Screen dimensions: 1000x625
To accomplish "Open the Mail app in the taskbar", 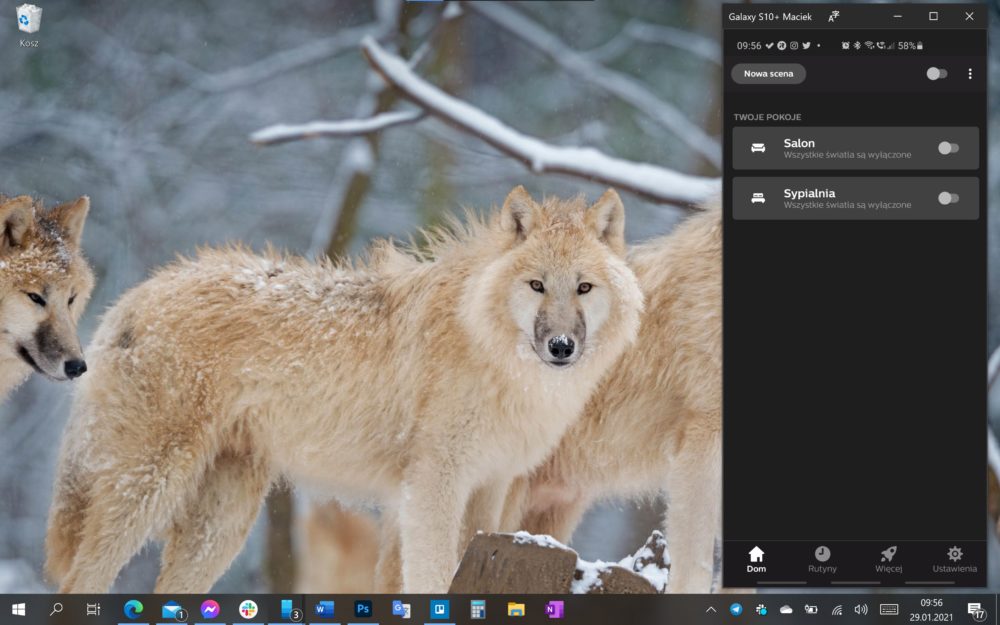I will click(172, 610).
